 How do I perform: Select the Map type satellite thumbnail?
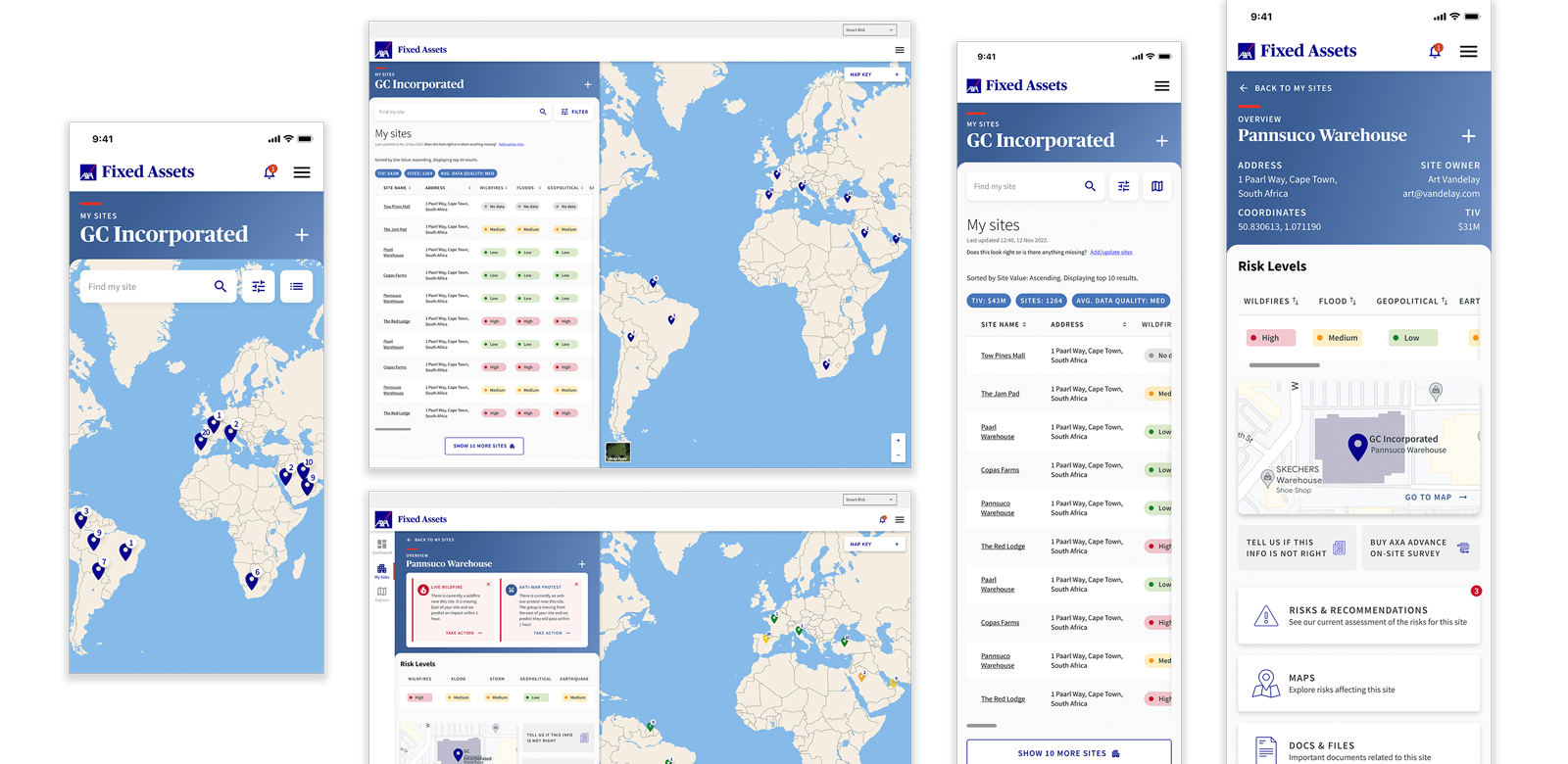617,452
